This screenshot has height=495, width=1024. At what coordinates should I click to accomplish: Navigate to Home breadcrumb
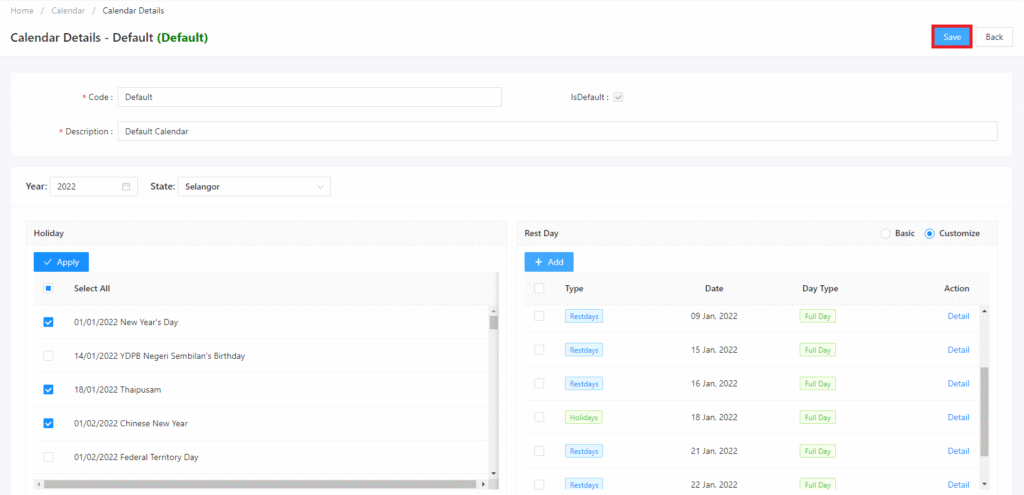coord(22,10)
